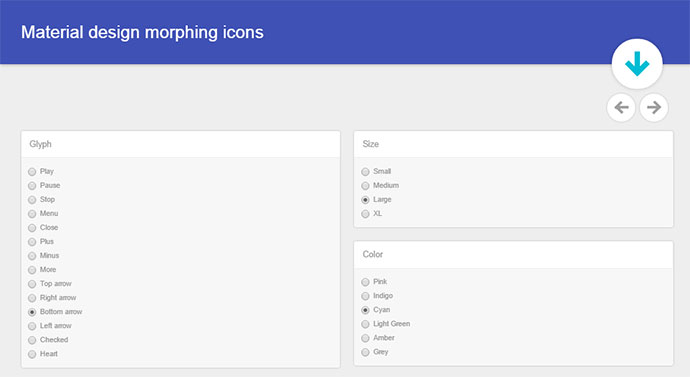This screenshot has width=690, height=377.
Task: Click the left arrow previous icon button
Action: coord(621,107)
